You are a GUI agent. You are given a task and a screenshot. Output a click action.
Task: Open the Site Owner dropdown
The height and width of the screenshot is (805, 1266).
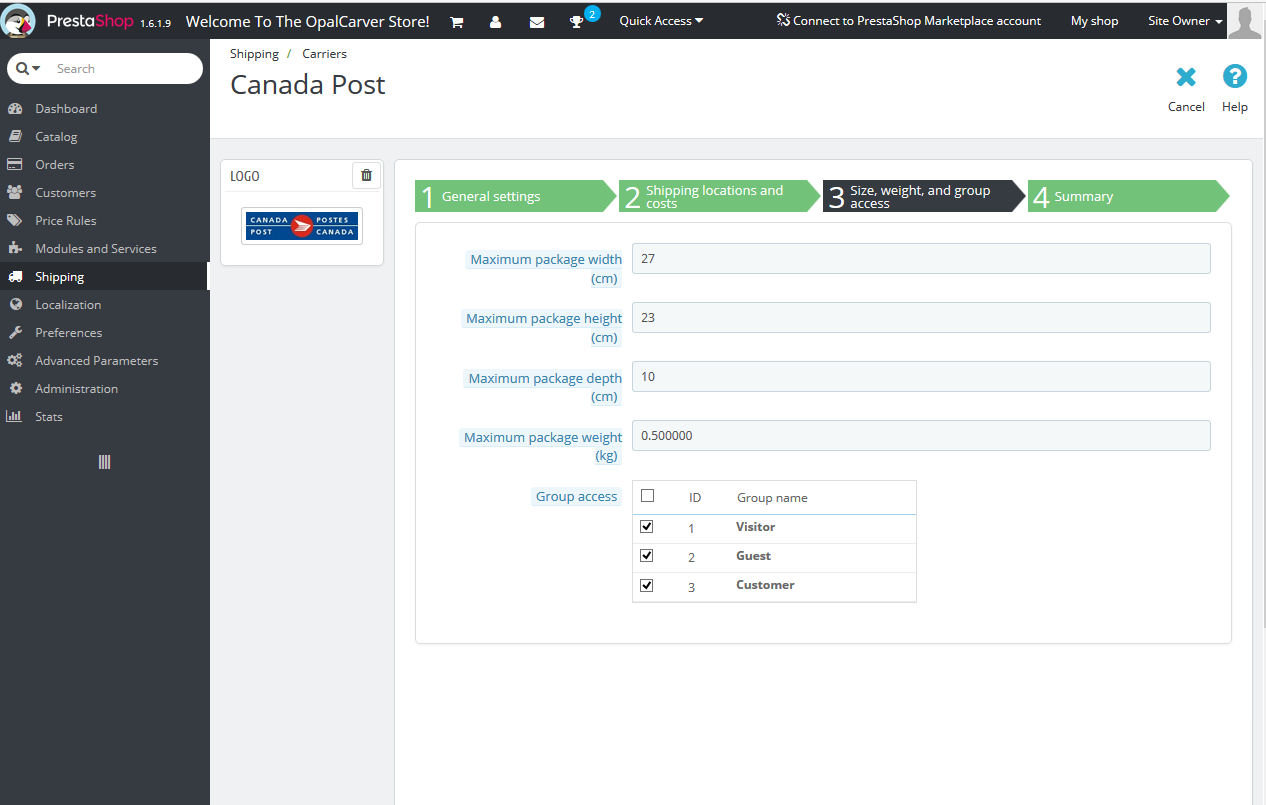1185,20
